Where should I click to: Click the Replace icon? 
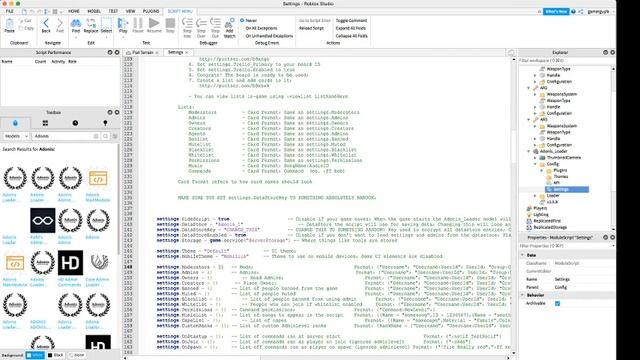coord(91,23)
